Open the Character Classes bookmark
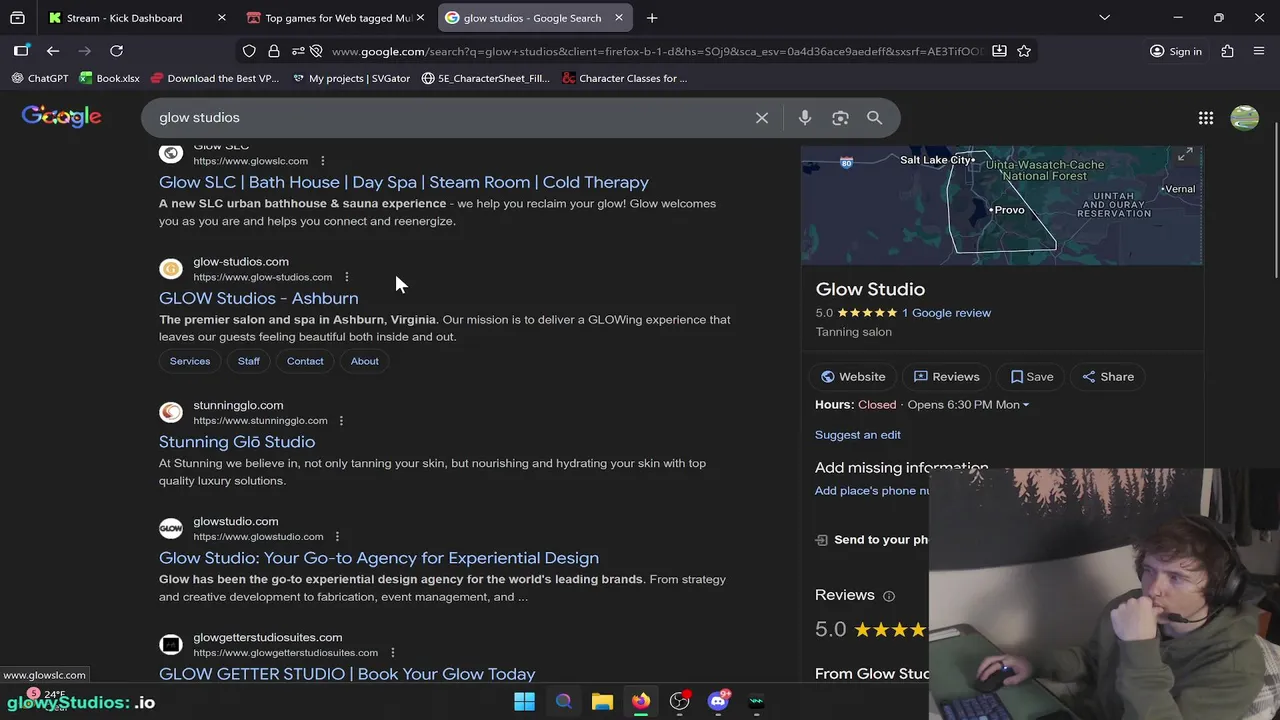This screenshot has width=1280, height=720. (625, 78)
